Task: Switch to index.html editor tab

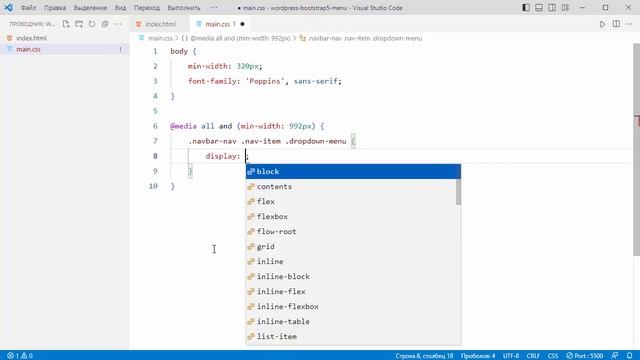Action: click(x=160, y=24)
